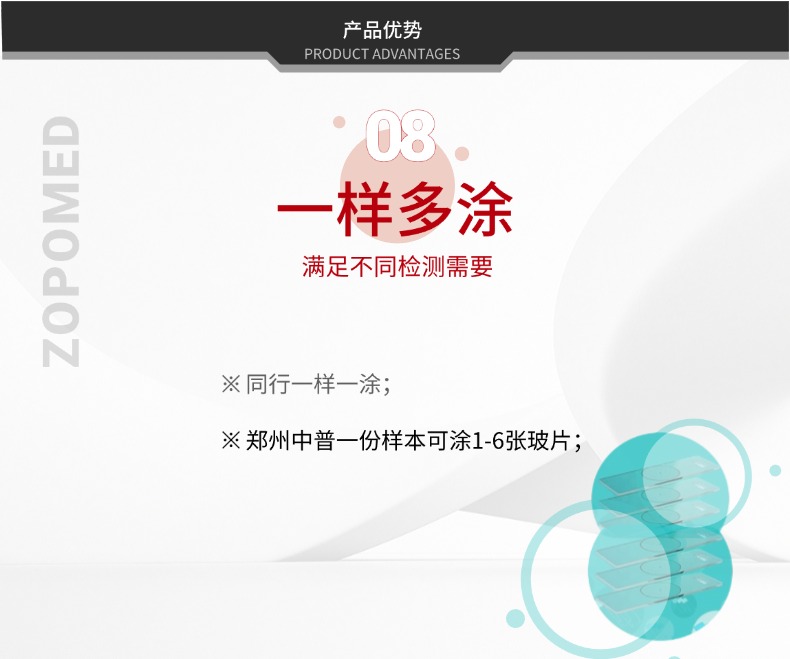Click the small pink dot left of 08

pyautogui.click(x=340, y=122)
